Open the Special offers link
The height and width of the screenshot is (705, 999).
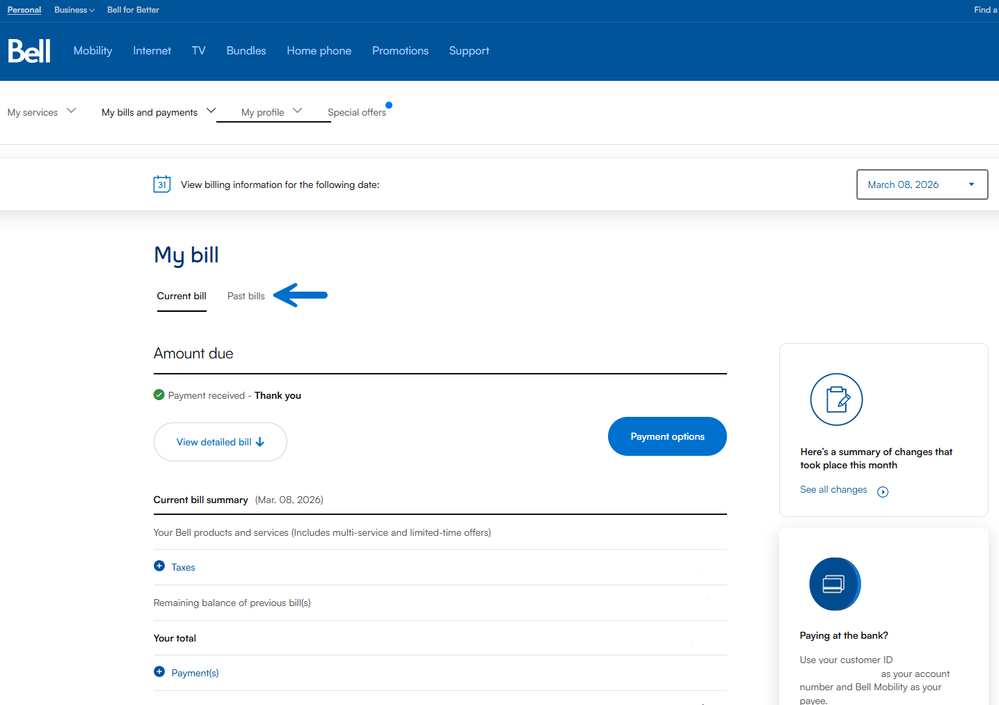pyautogui.click(x=357, y=112)
